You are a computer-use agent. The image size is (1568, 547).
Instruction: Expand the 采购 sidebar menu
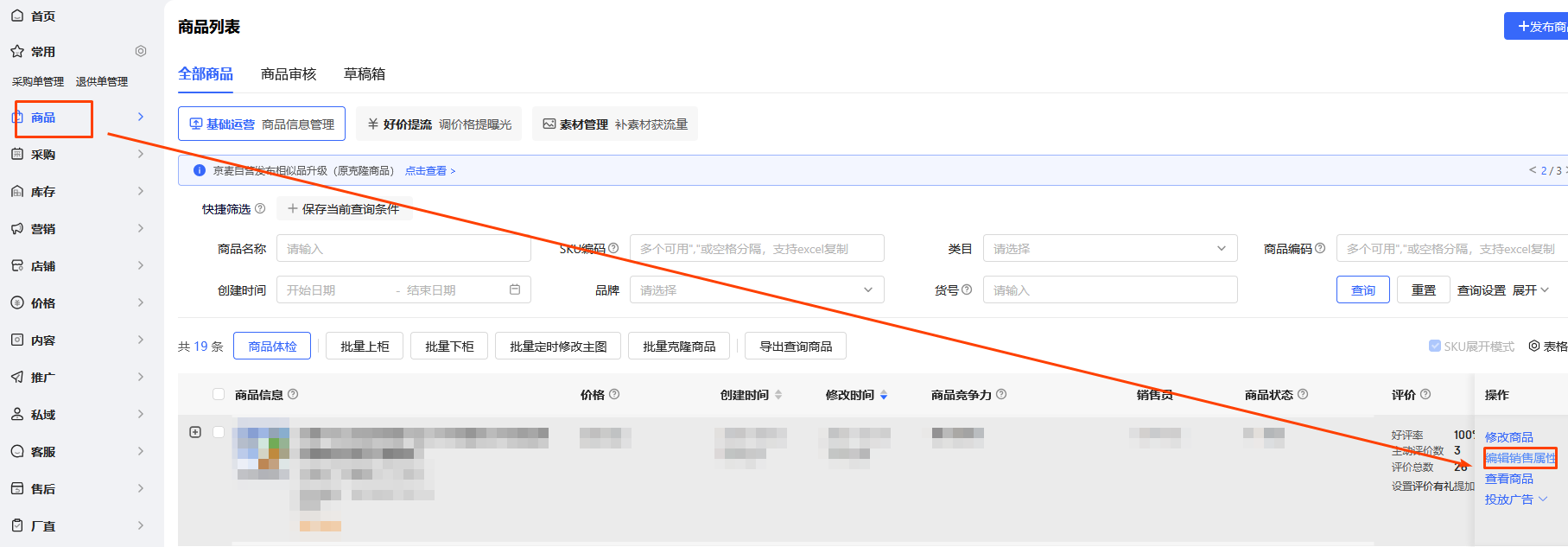tap(78, 155)
